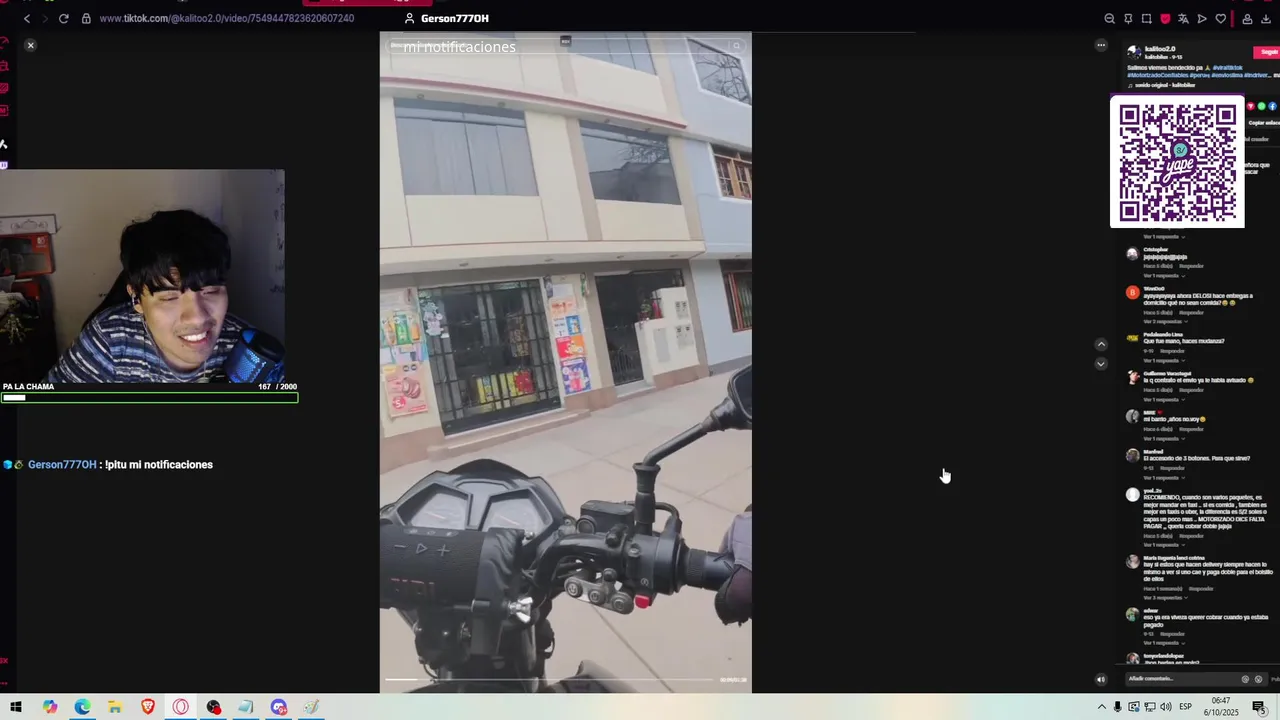Toggle video mute speaker icon

[x=1101, y=680]
